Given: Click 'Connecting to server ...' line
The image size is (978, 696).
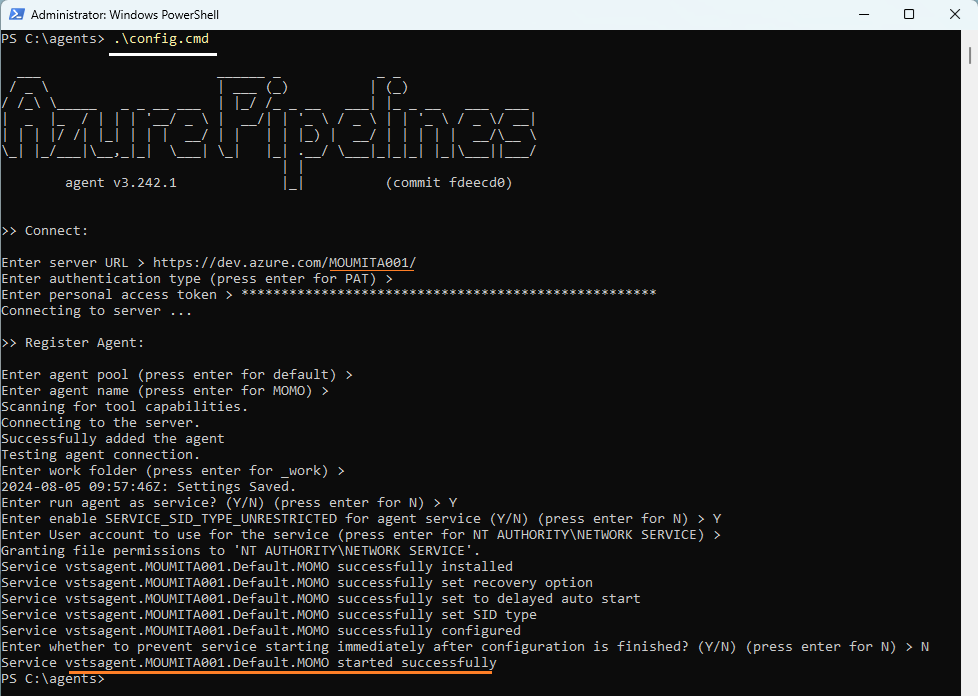Looking at the screenshot, I should click(96, 311).
